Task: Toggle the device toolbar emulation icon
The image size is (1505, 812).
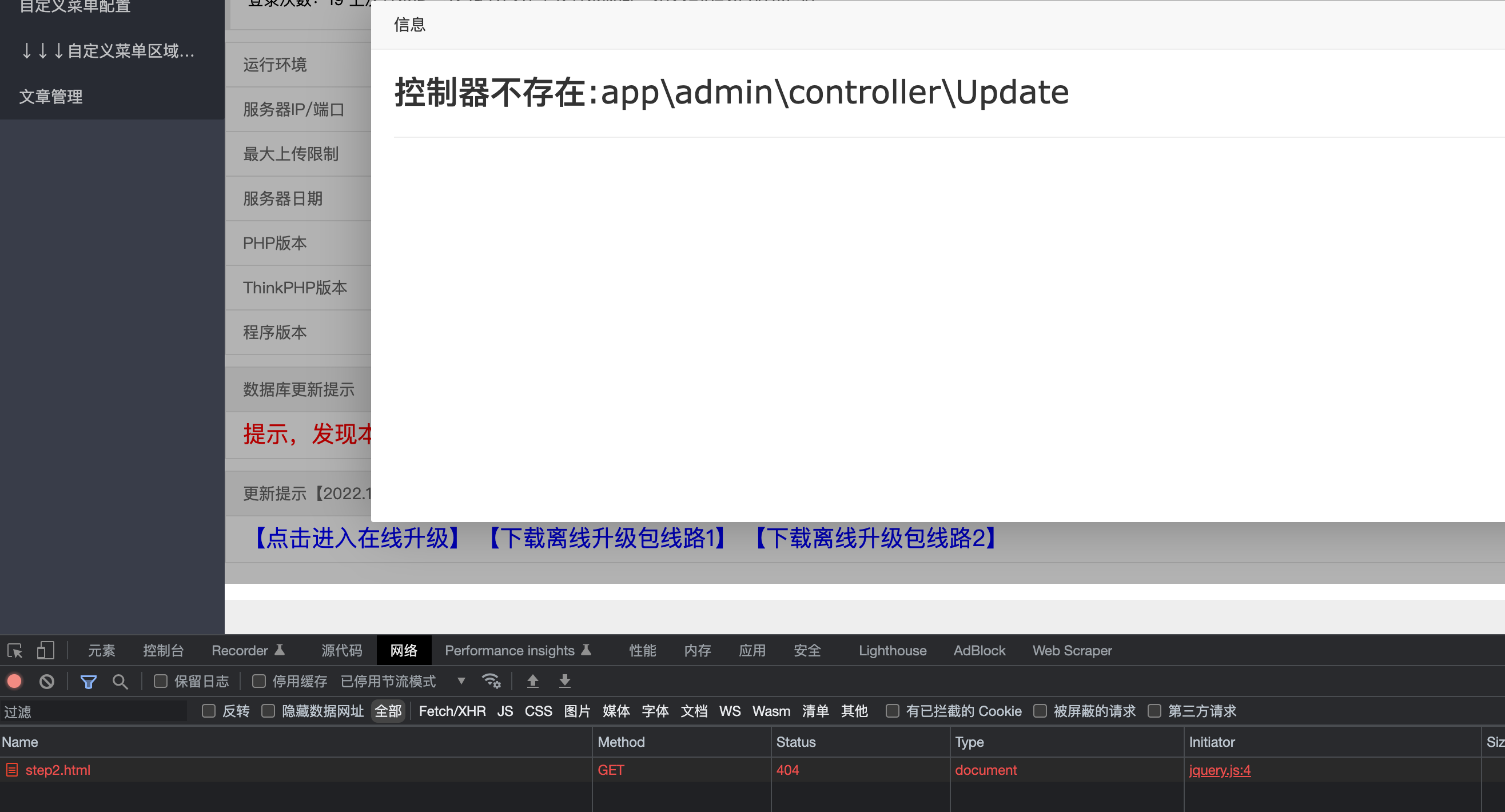Action: pyautogui.click(x=46, y=650)
